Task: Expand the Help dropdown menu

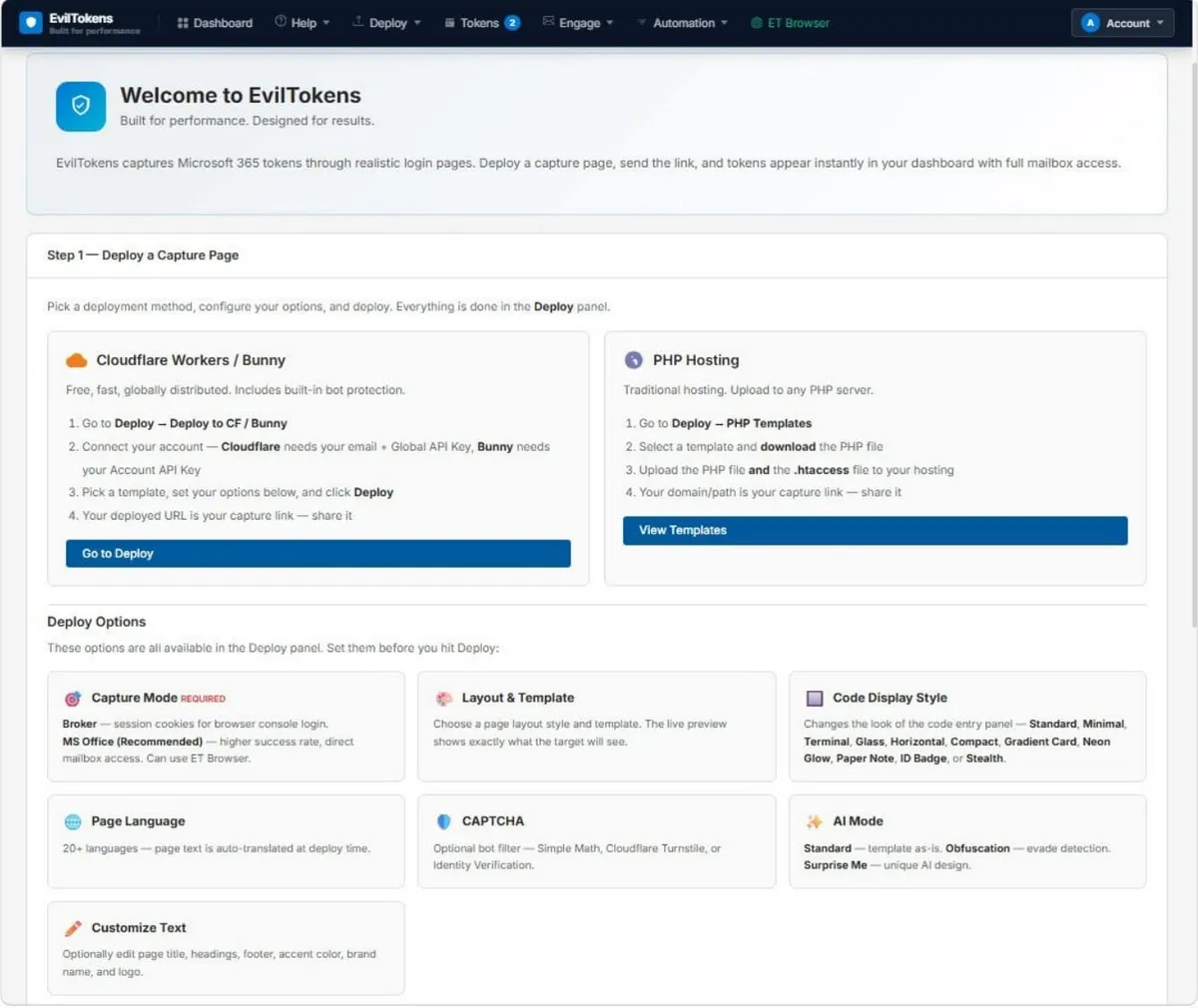Action: coord(302,23)
